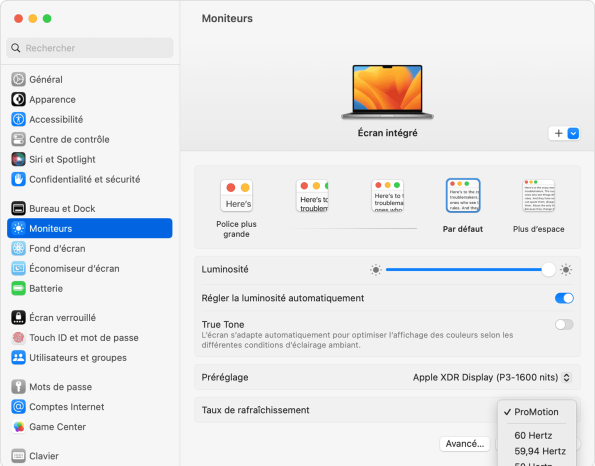Adjust the Luminosité slider knob
This screenshot has width=595, height=466.
548,270
